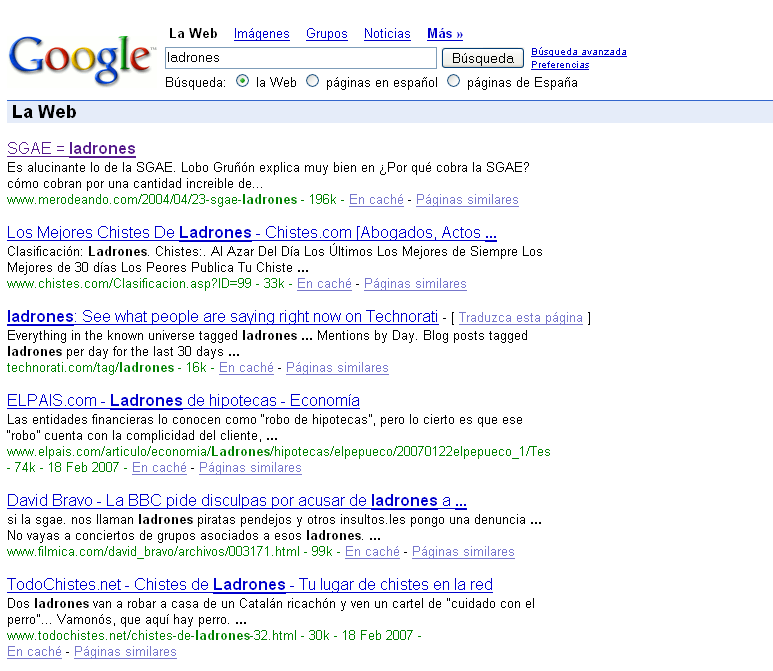Open similar pages for elpais.com result
This screenshot has height=671, width=773.
(250, 467)
